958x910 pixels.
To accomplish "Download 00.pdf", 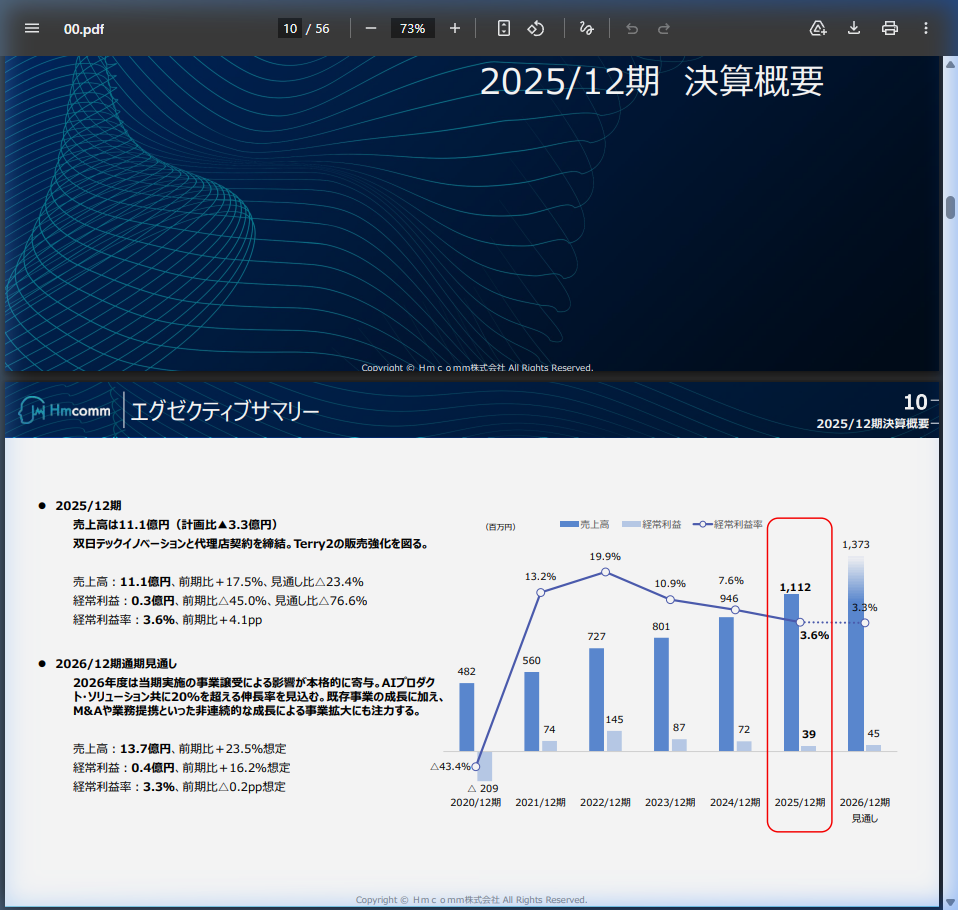I will [x=853, y=28].
